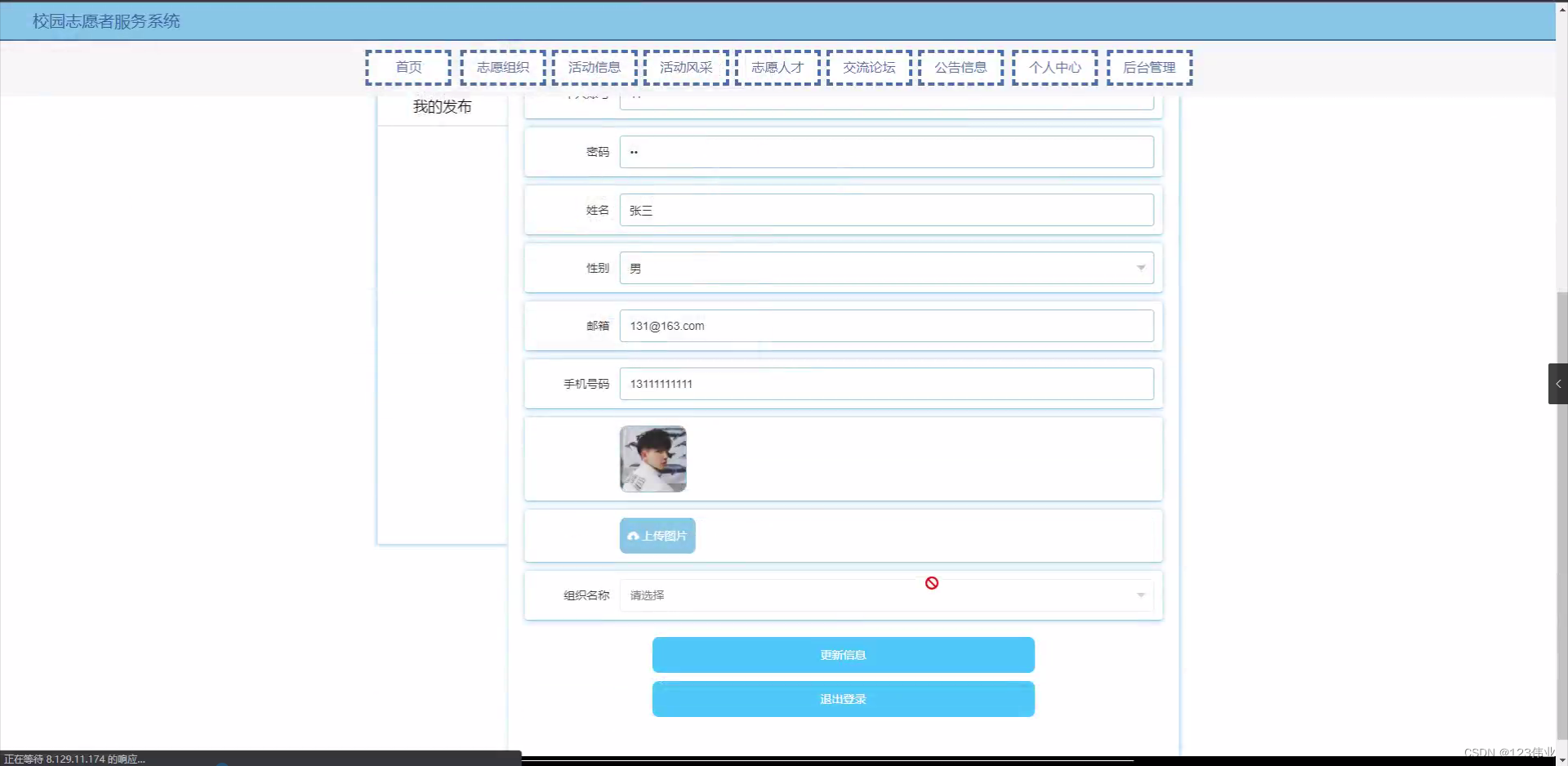The height and width of the screenshot is (766, 1568).
Task: Click the dropdown arrow in the 性别 field
Action: tap(1141, 267)
